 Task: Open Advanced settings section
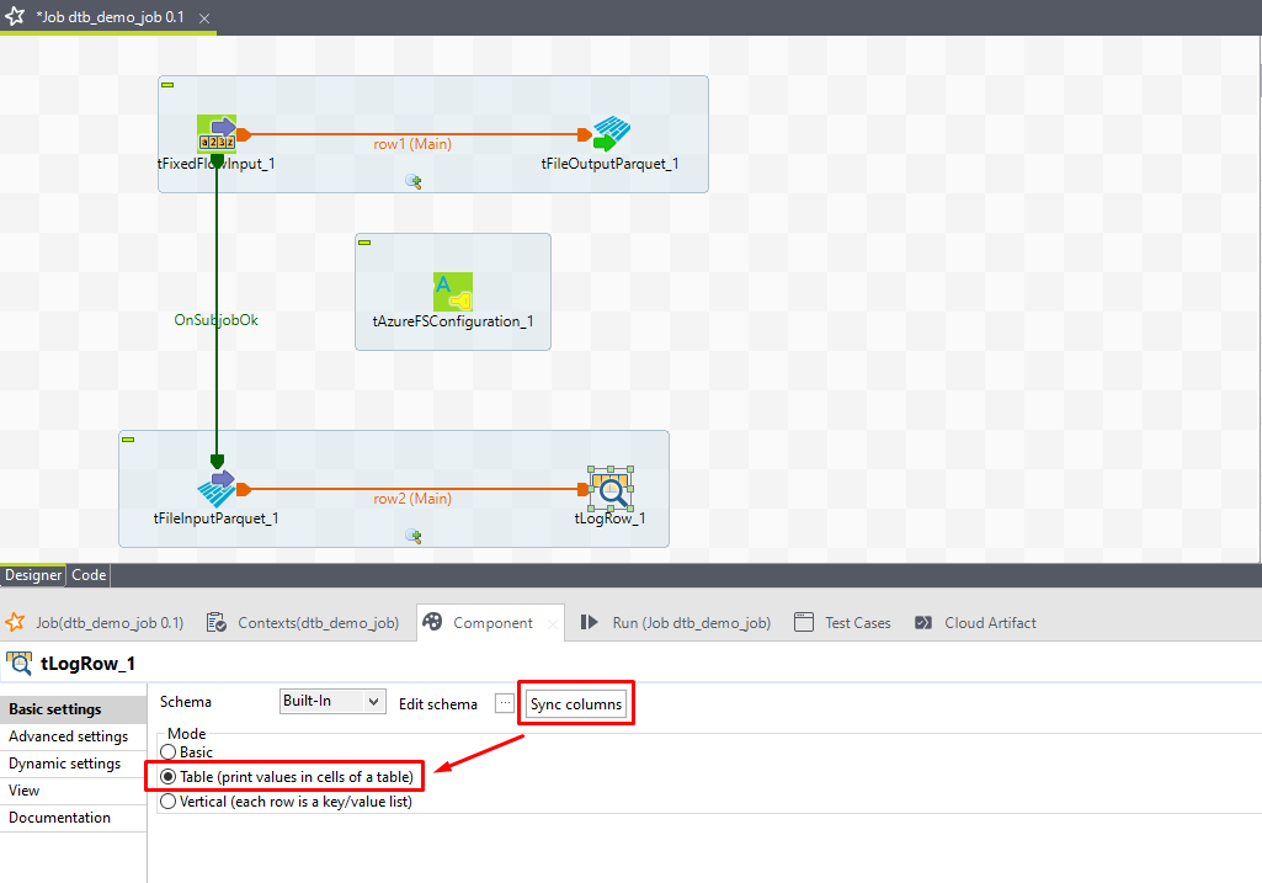coord(73,736)
